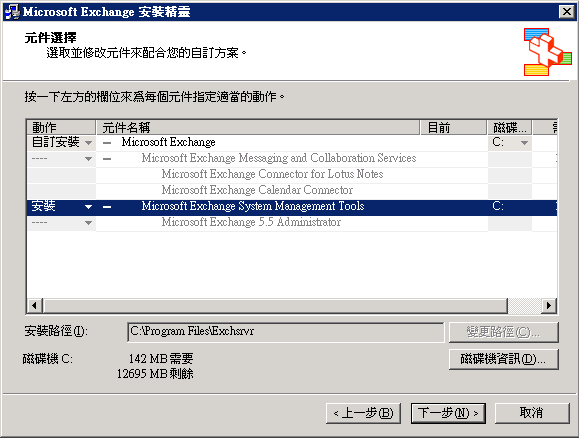This screenshot has height=438, width=579.
Task: Click the 元件名稱 column header
Action: click(x=258, y=127)
